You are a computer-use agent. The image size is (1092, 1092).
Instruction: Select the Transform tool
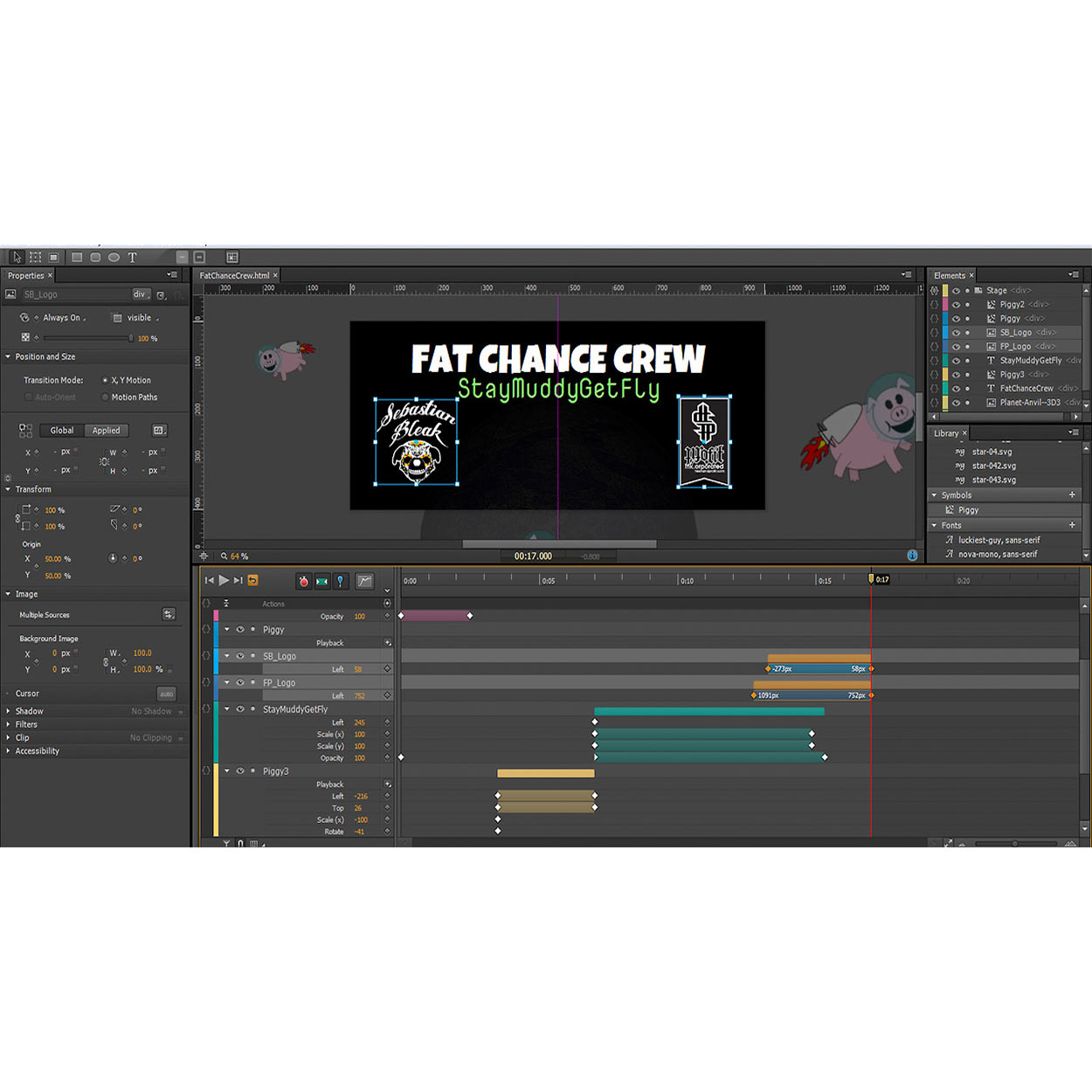[x=35, y=257]
